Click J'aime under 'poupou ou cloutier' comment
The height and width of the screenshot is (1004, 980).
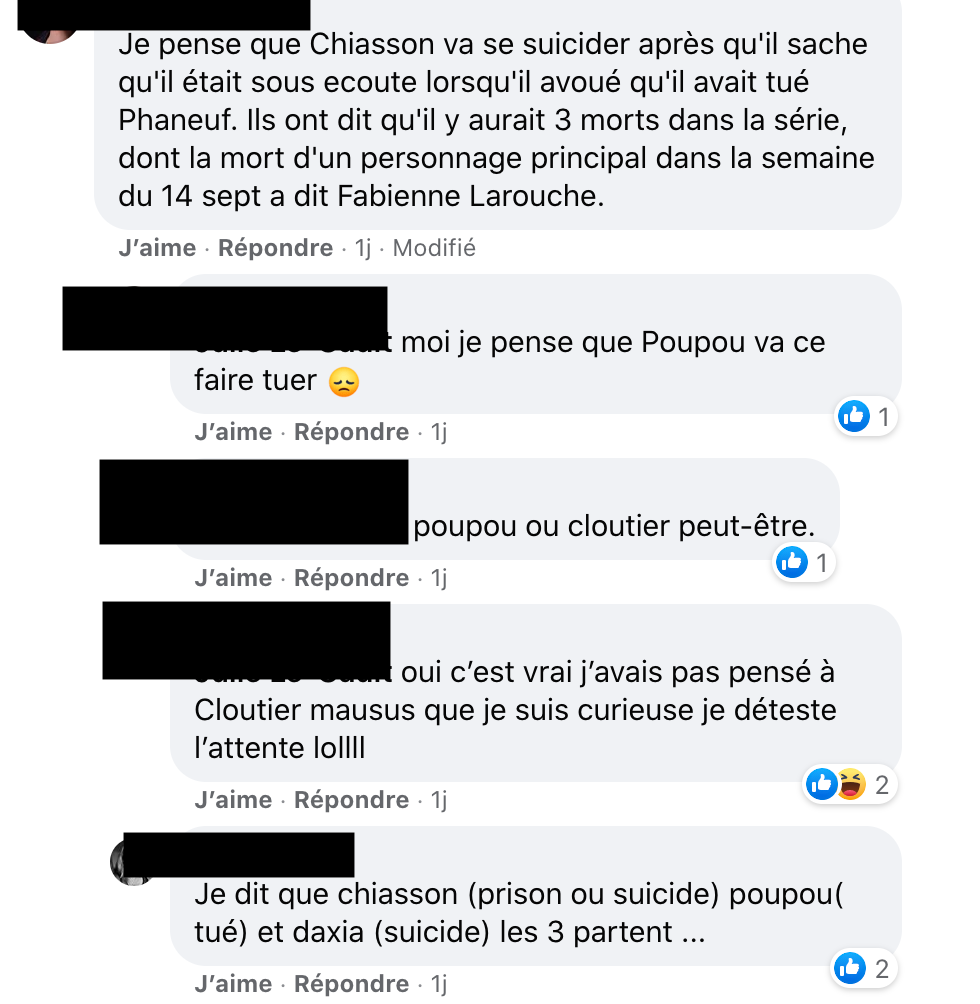click(x=234, y=578)
